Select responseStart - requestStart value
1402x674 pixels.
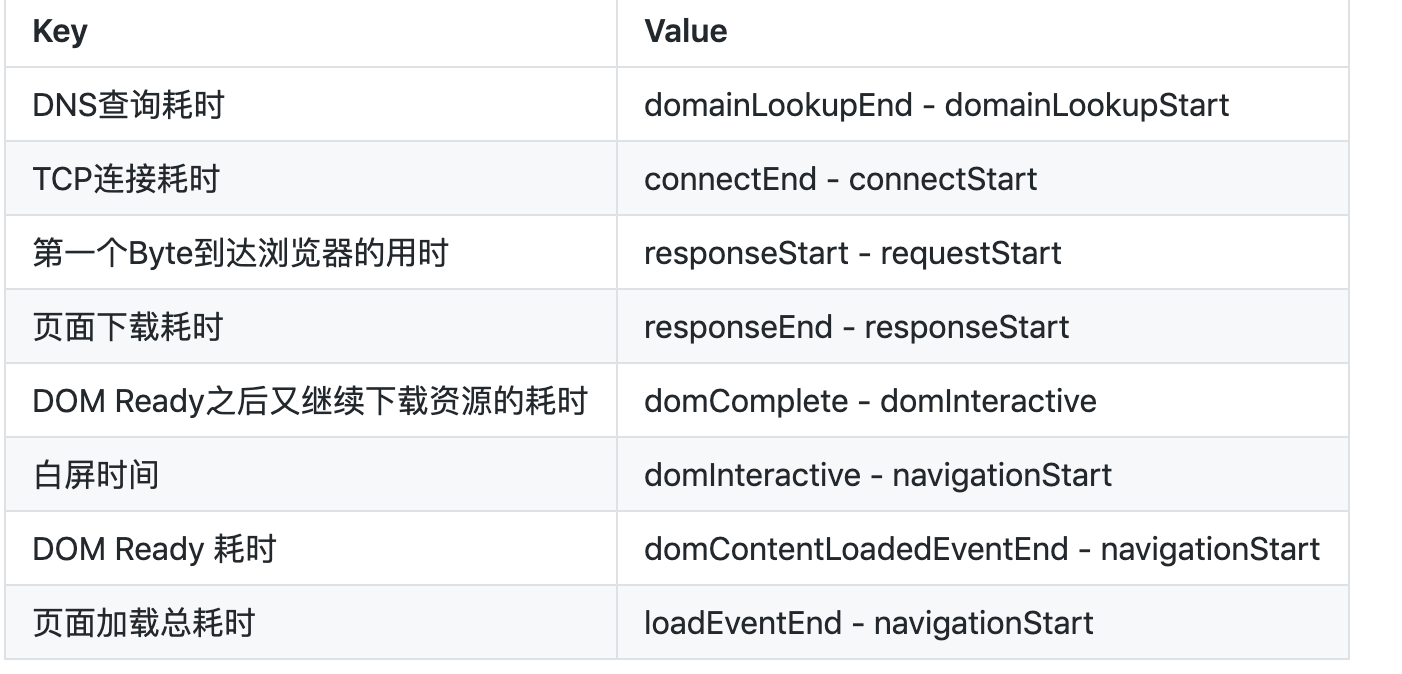[x=982, y=252]
